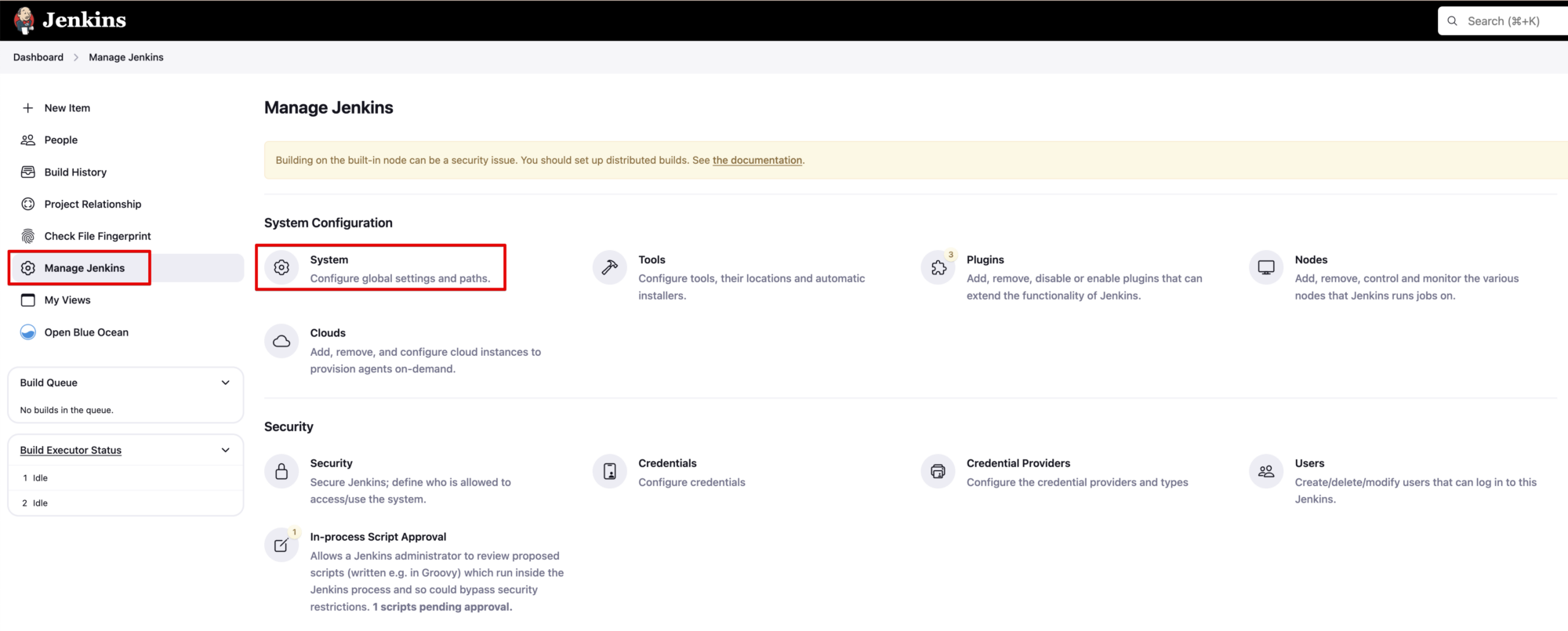
Task: Click the Plugins puzzle-piece icon
Action: pos(938,268)
